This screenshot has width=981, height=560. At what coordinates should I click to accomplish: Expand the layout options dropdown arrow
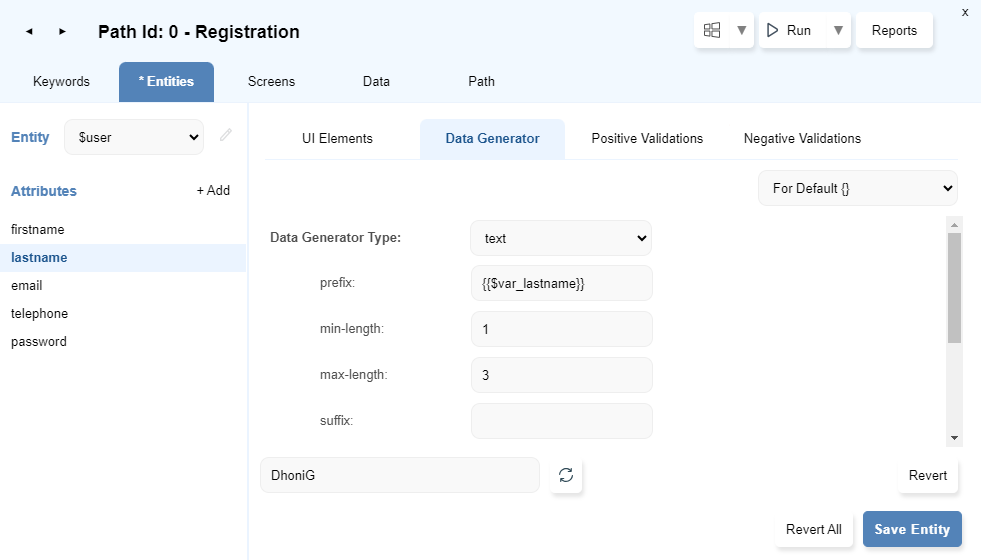pos(741,30)
